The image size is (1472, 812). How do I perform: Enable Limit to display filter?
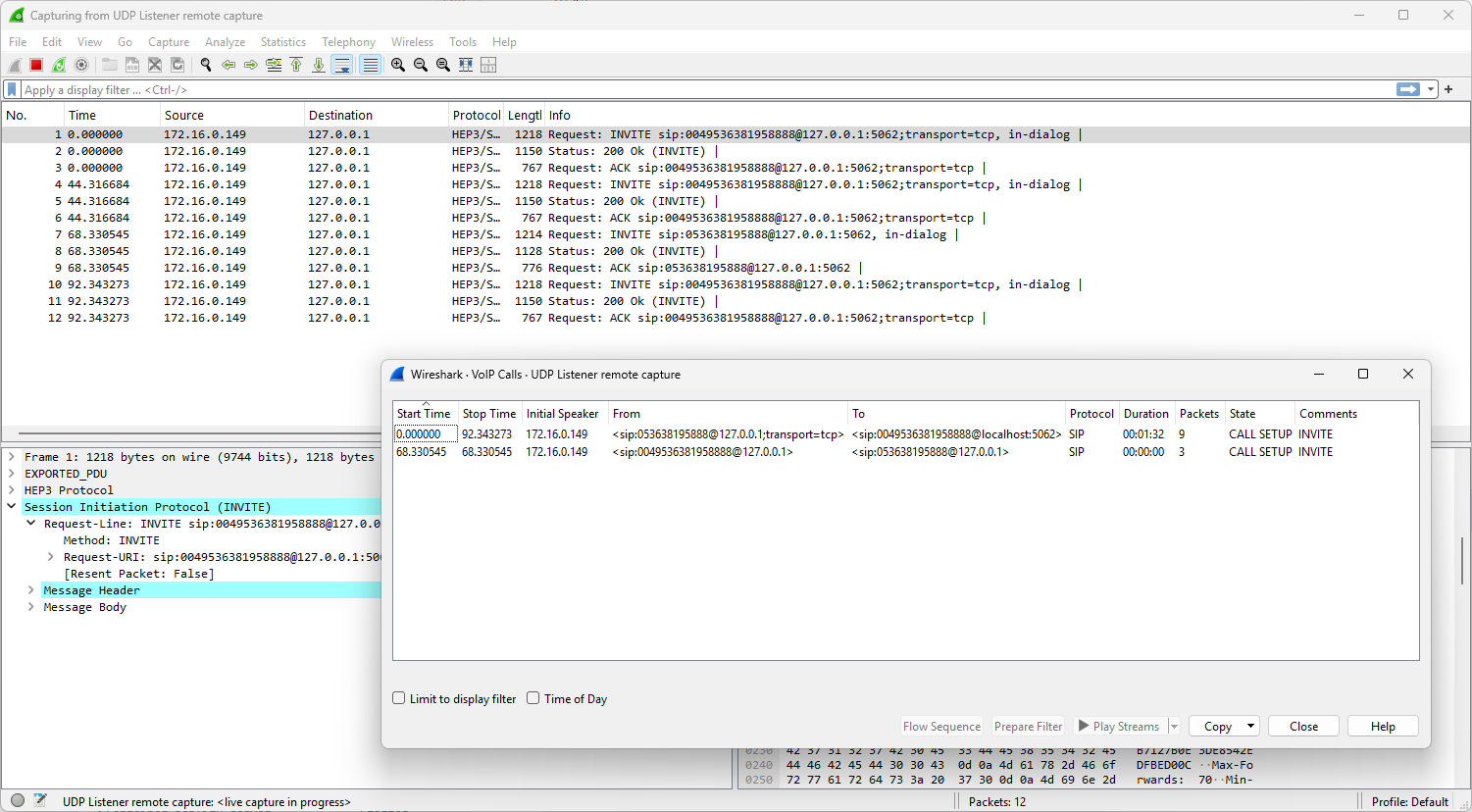click(x=399, y=697)
